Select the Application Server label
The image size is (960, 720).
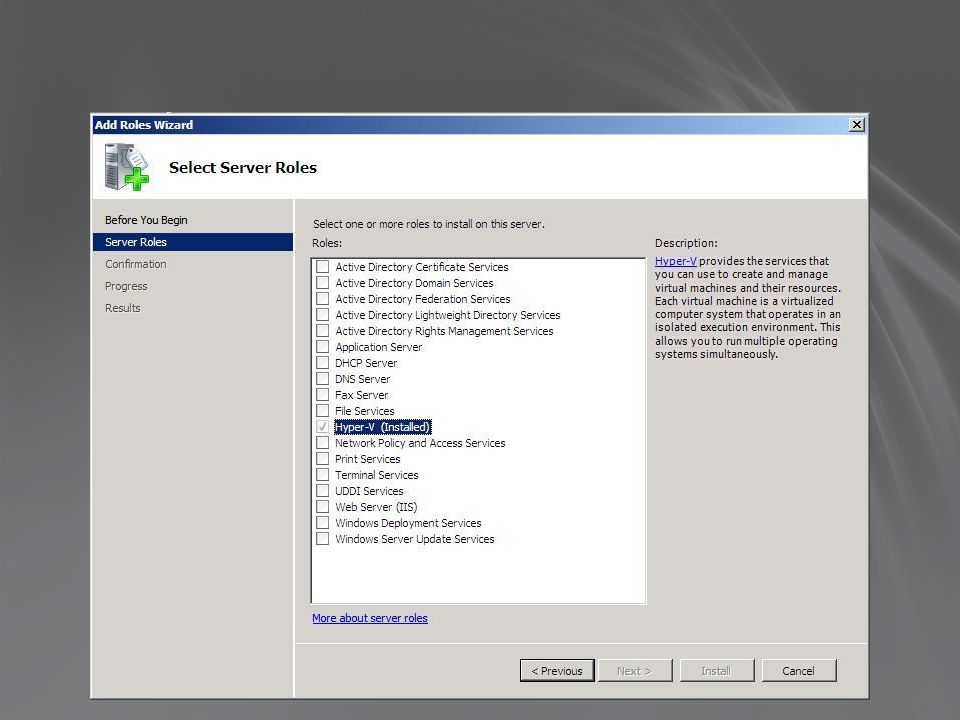click(x=378, y=347)
